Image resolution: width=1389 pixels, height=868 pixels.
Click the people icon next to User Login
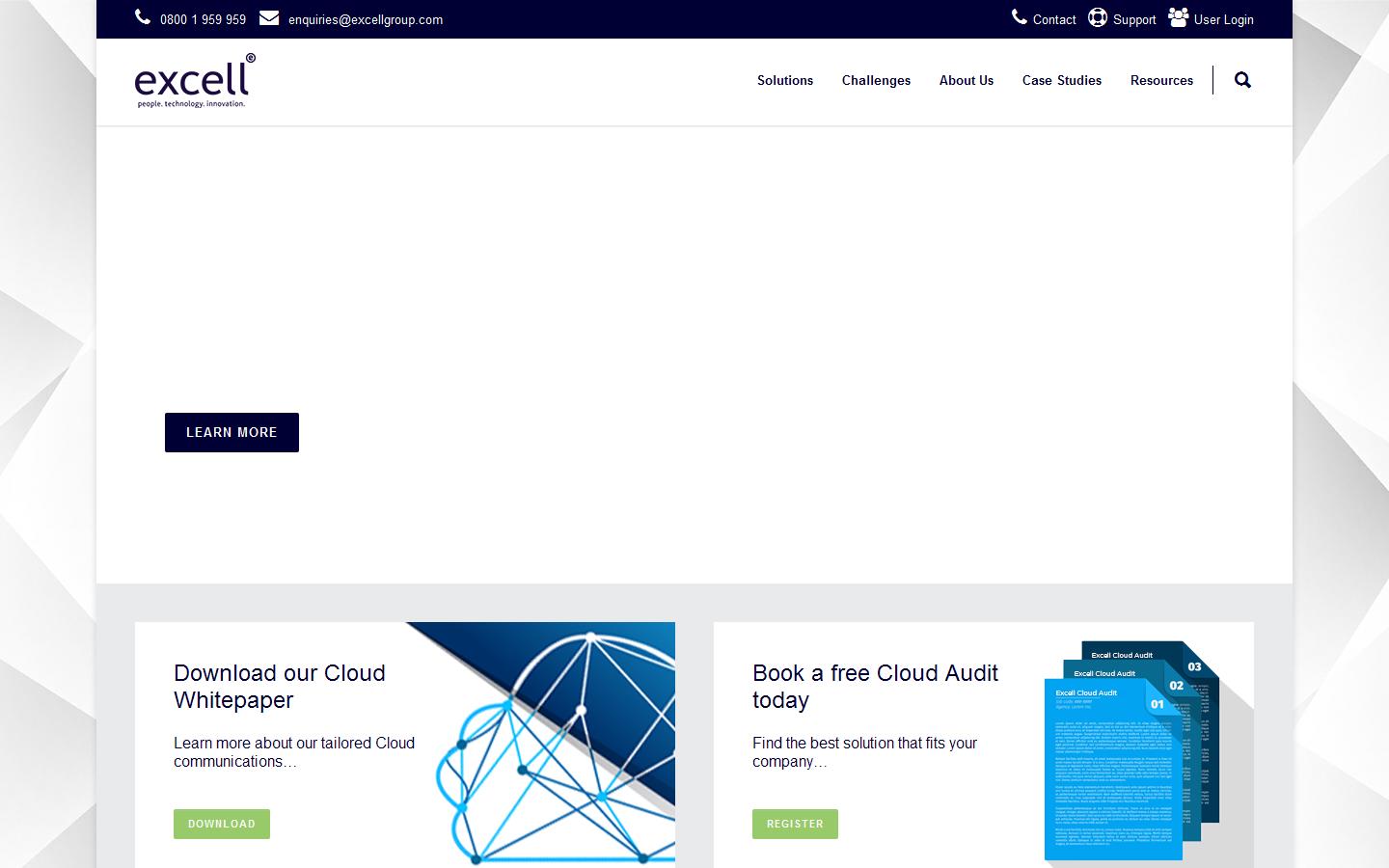click(x=1178, y=16)
